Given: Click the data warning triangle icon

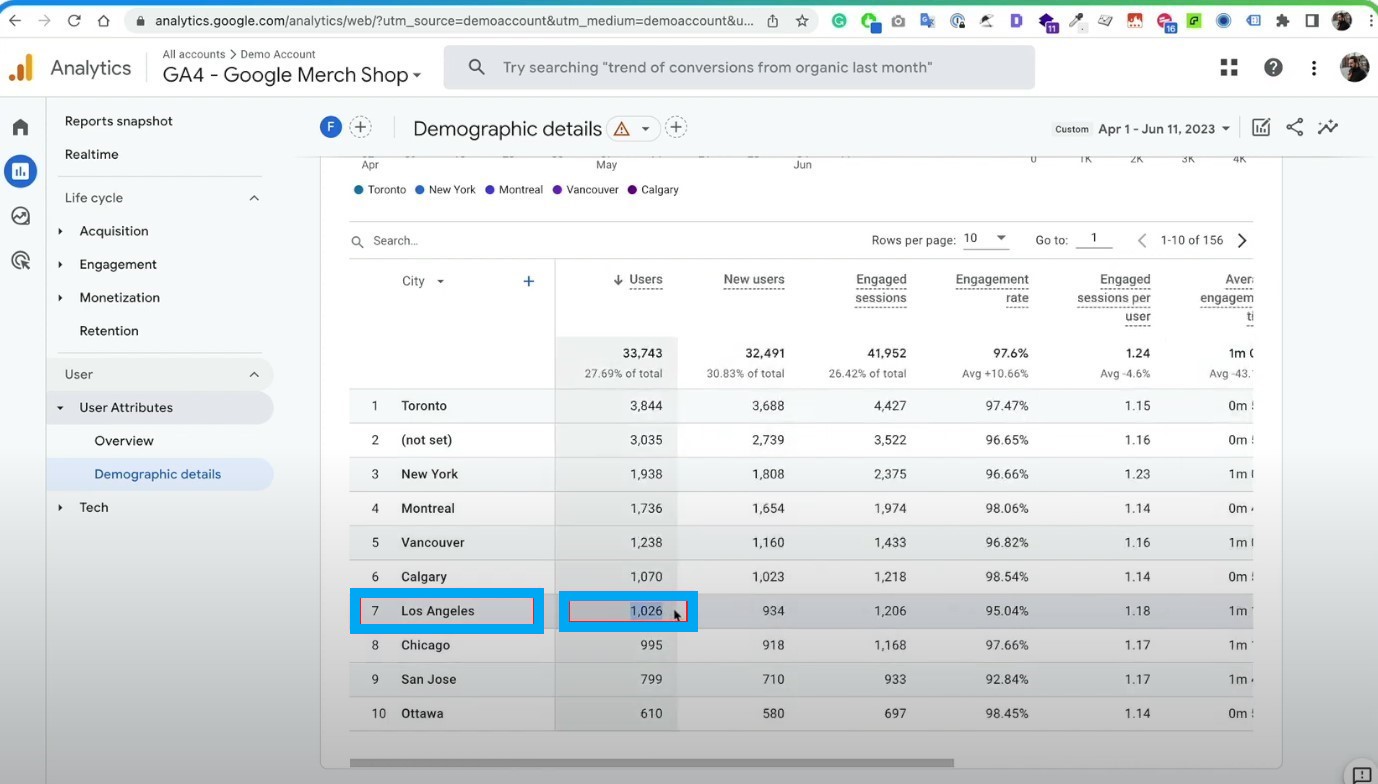Looking at the screenshot, I should (x=621, y=129).
